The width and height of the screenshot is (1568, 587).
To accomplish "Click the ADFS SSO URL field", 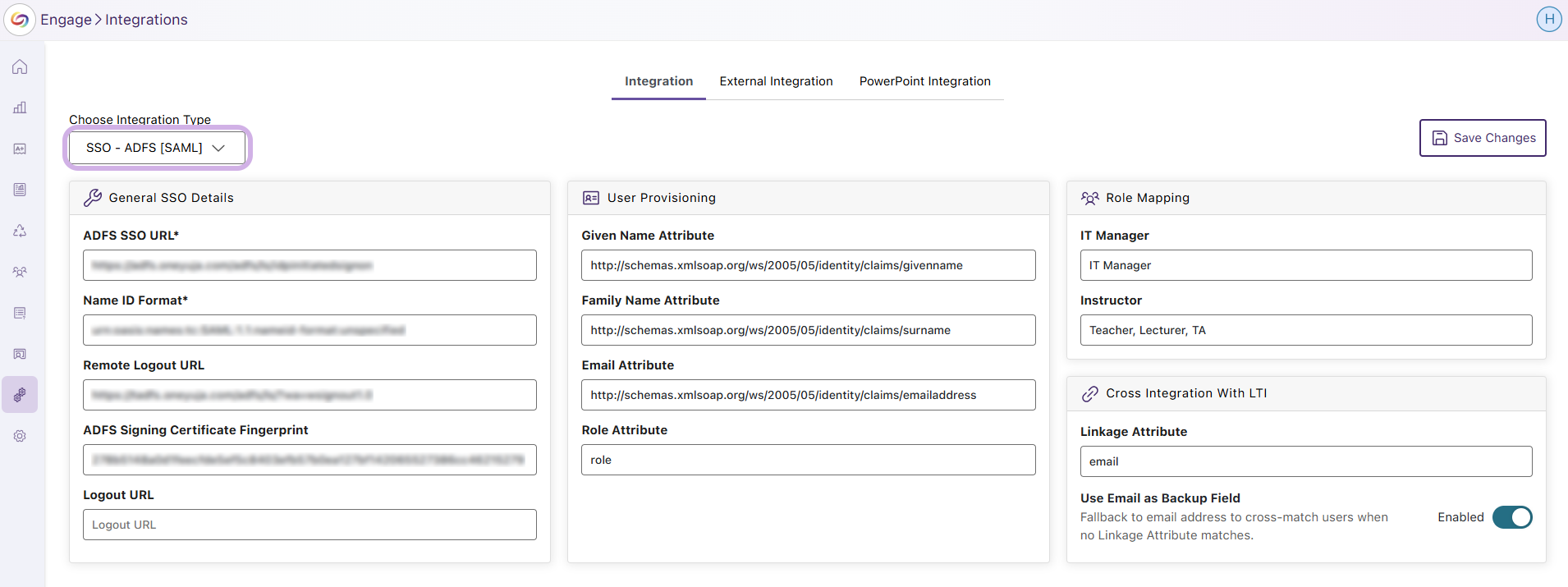I will click(309, 265).
